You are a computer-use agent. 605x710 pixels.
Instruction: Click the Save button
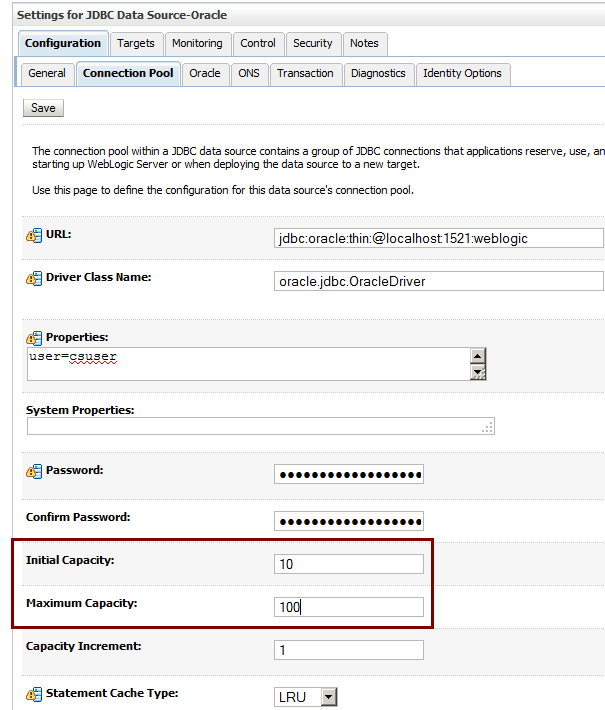click(43, 108)
